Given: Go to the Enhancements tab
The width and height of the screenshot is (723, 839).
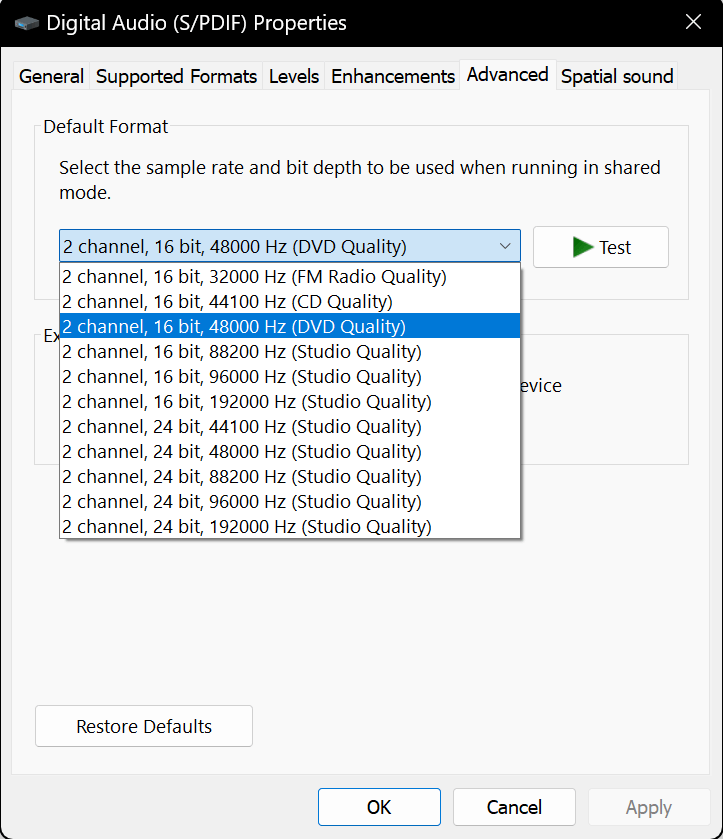Looking at the screenshot, I should [x=393, y=76].
